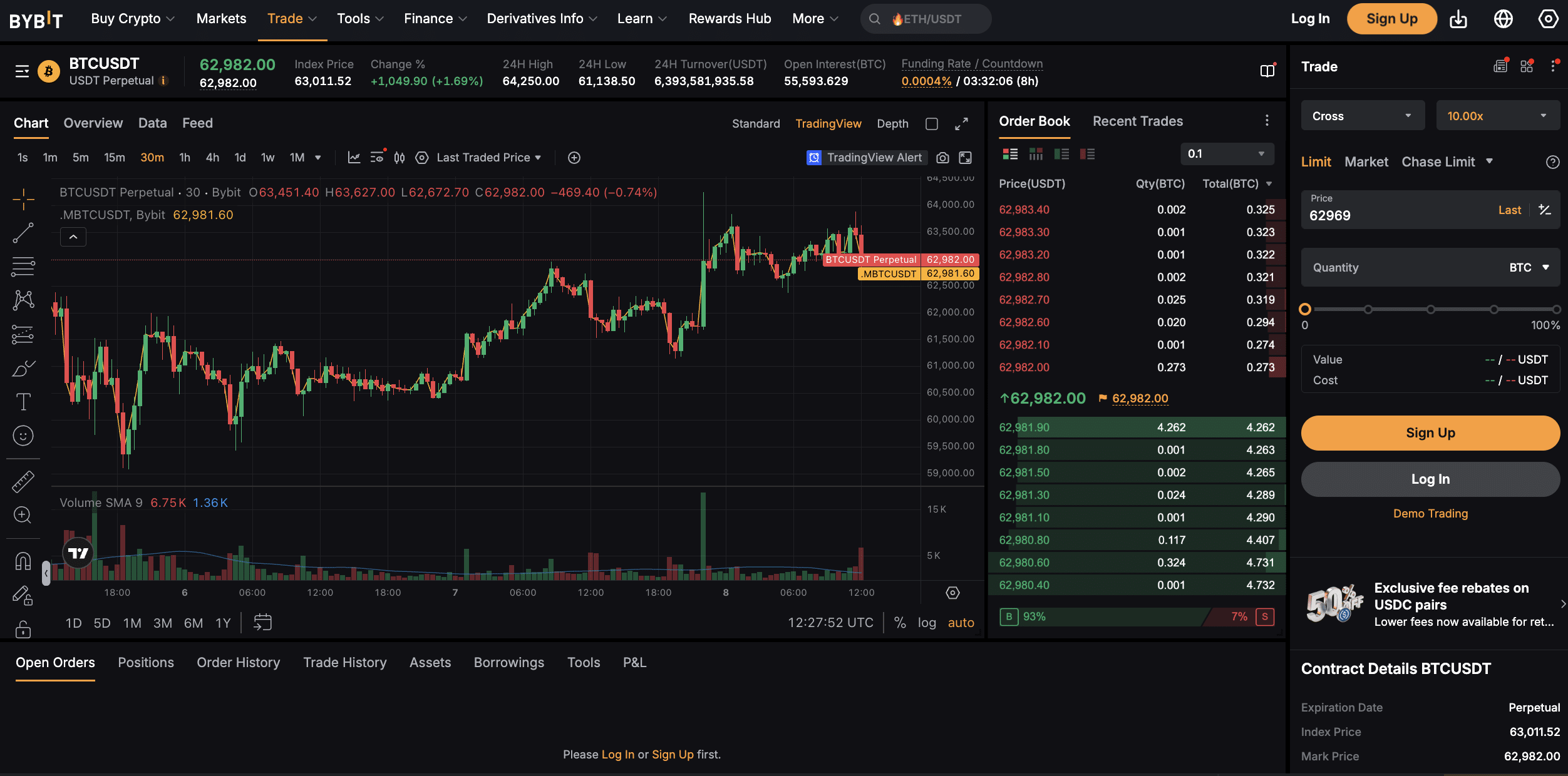Expand the chart to fullscreen

(x=962, y=124)
